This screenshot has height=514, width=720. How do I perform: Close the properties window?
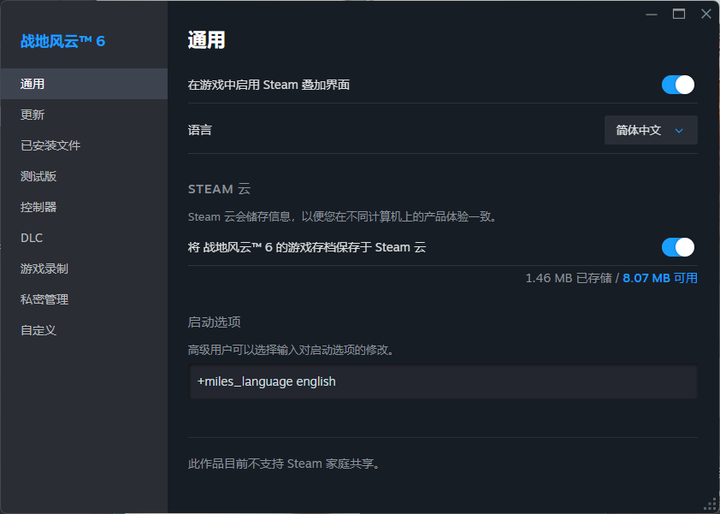coord(704,13)
